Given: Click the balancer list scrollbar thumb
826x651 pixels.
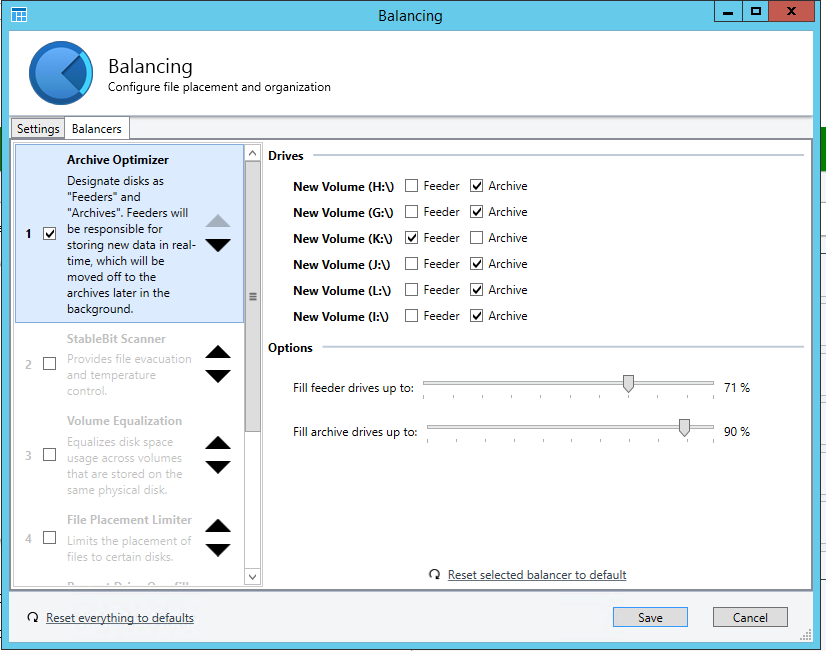Looking at the screenshot, I should [253, 297].
